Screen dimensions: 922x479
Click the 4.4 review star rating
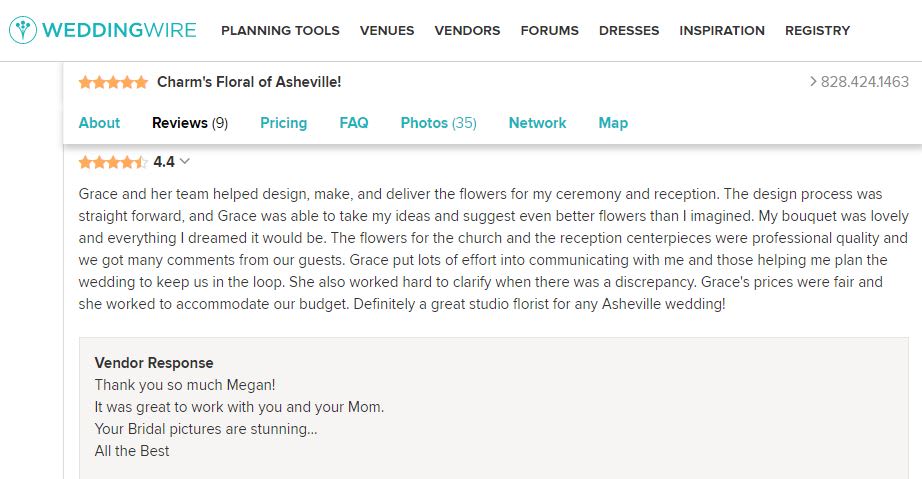coord(113,162)
